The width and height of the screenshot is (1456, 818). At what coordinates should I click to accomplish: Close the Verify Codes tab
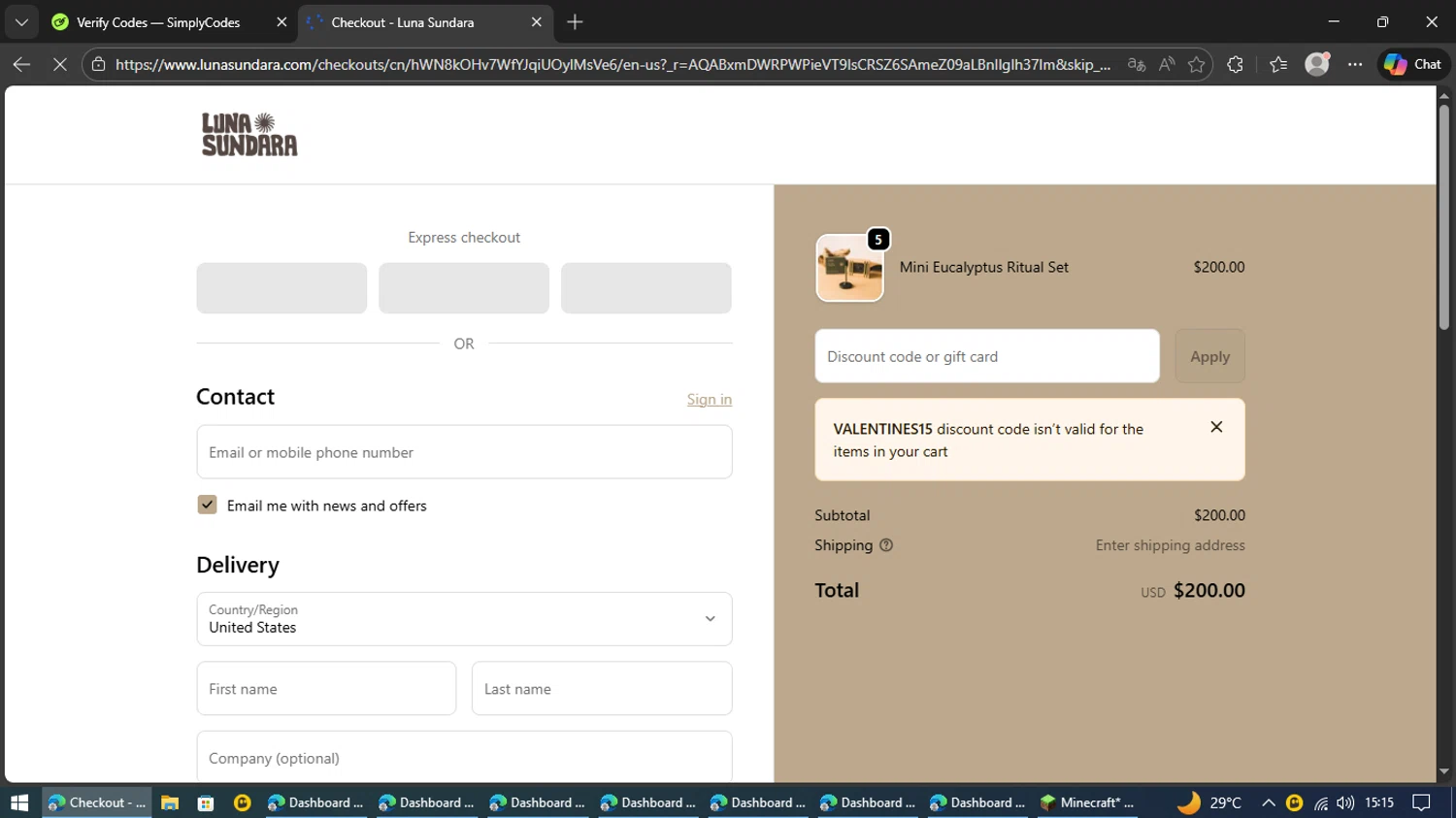tap(281, 22)
